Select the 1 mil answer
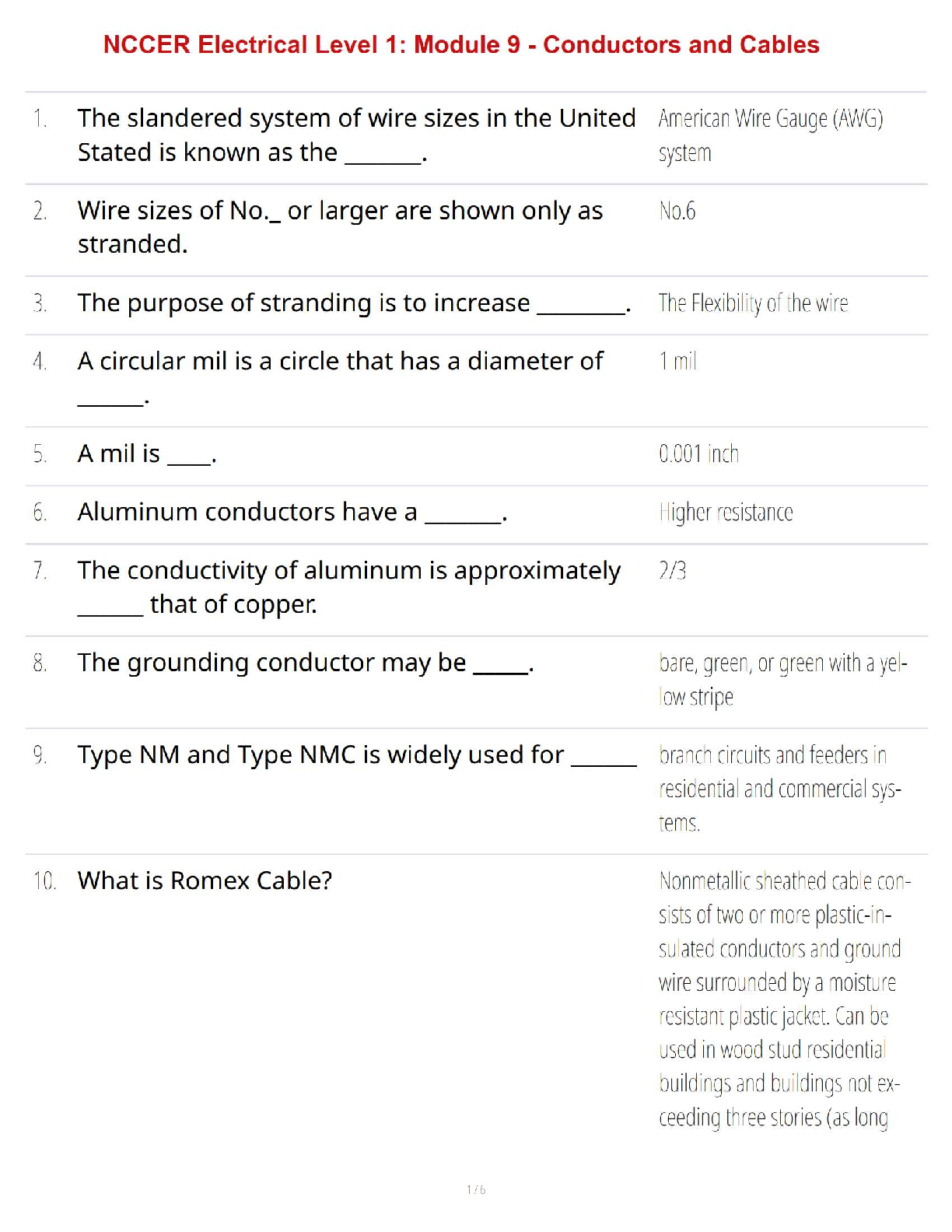The image size is (952, 1232). 677,362
